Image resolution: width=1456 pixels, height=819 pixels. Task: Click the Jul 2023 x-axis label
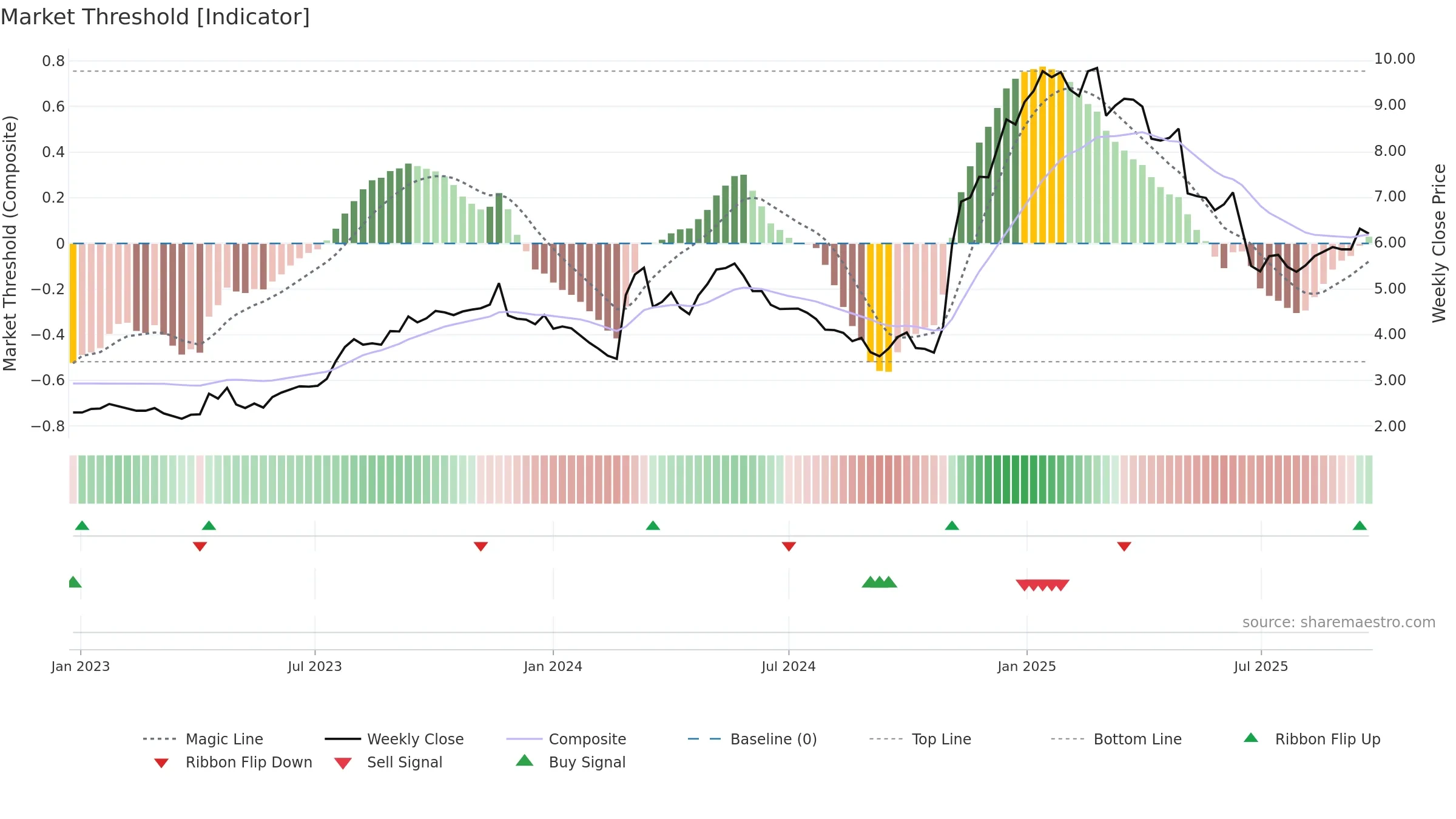[x=315, y=666]
